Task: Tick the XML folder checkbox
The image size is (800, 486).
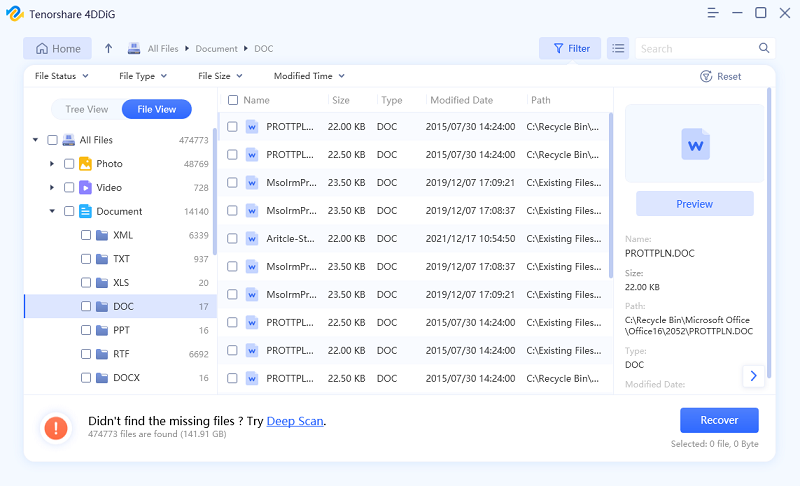Action: 86,235
